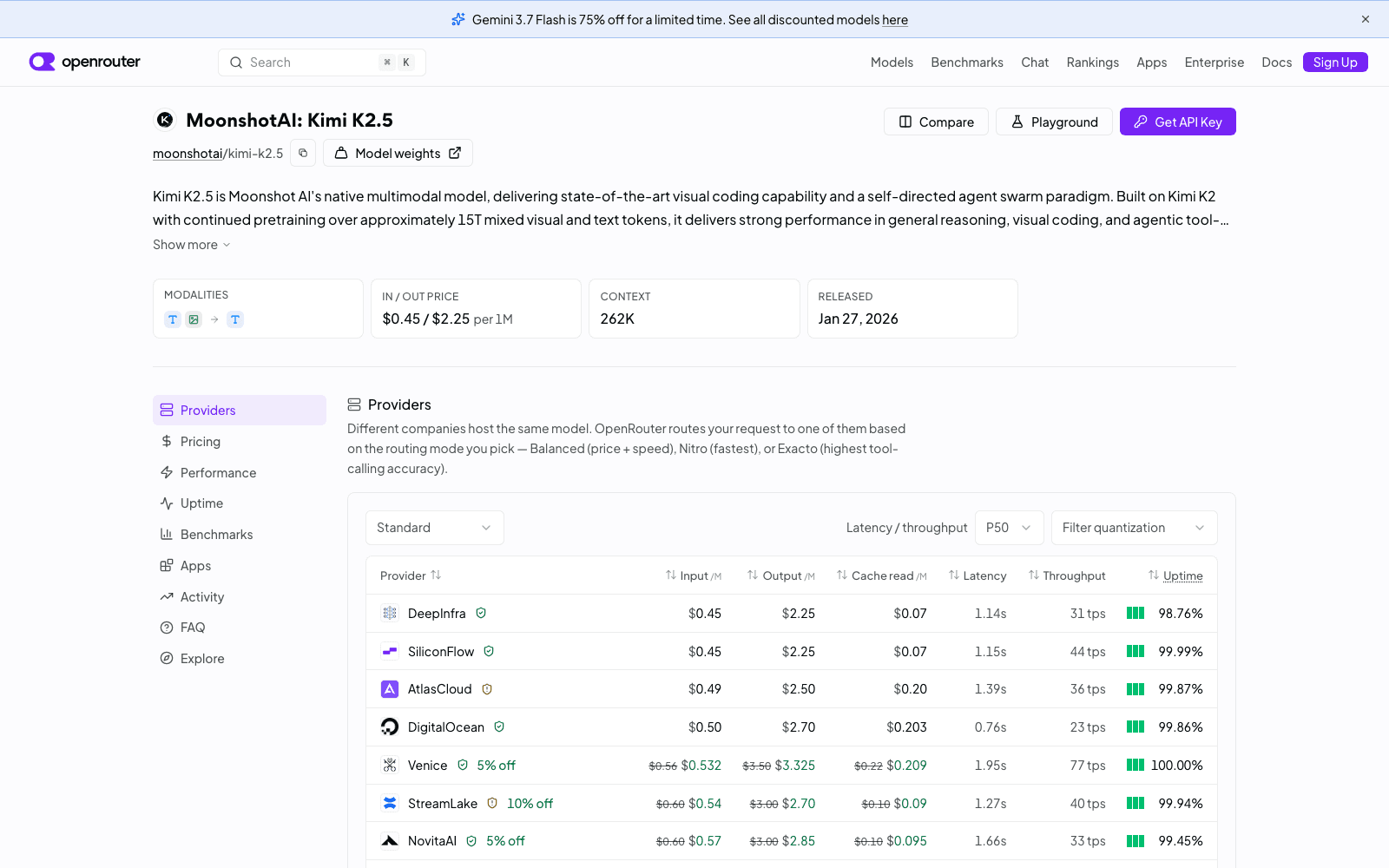The width and height of the screenshot is (1389, 868).
Task: Click DeepInfra uptime bars indicator
Action: [1136, 613]
